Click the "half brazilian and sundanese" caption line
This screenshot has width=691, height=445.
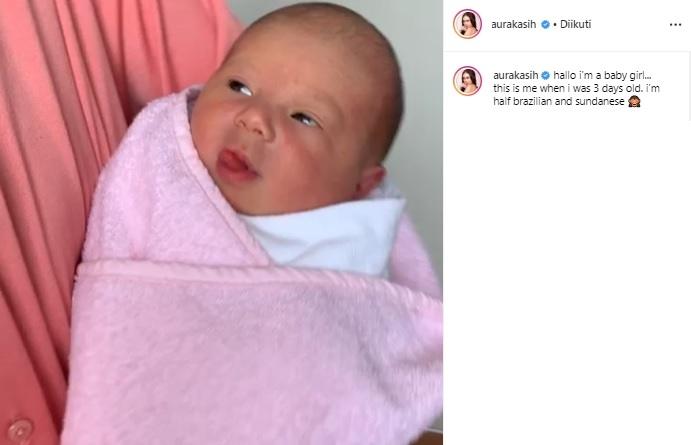pyautogui.click(x=559, y=101)
